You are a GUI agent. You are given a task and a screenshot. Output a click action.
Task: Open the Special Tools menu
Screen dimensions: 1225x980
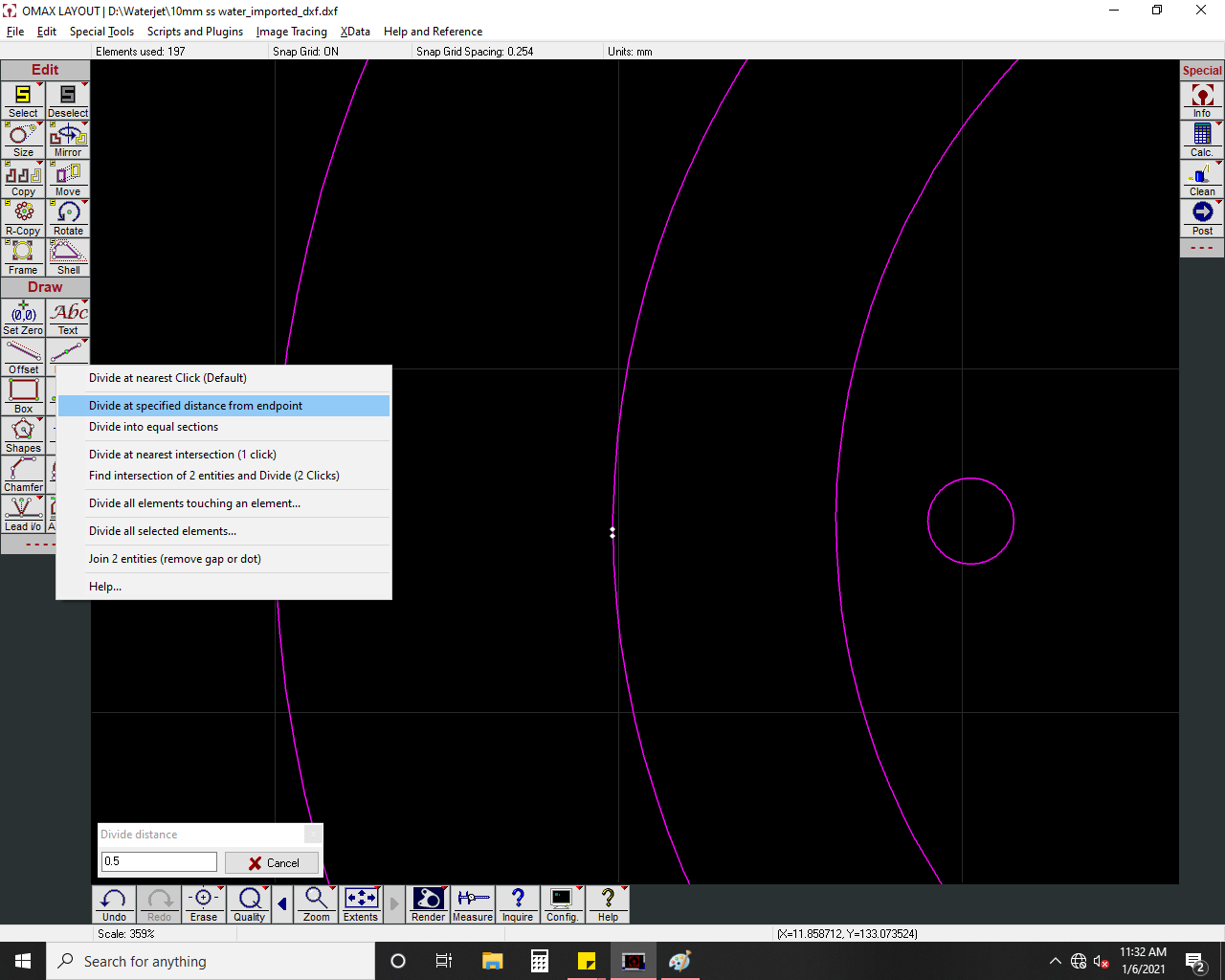click(x=101, y=32)
